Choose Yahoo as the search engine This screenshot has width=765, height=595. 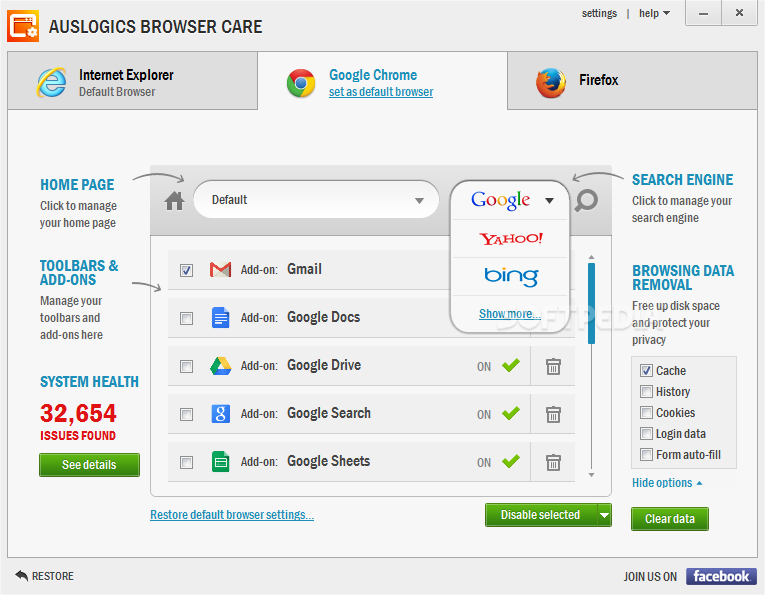510,238
